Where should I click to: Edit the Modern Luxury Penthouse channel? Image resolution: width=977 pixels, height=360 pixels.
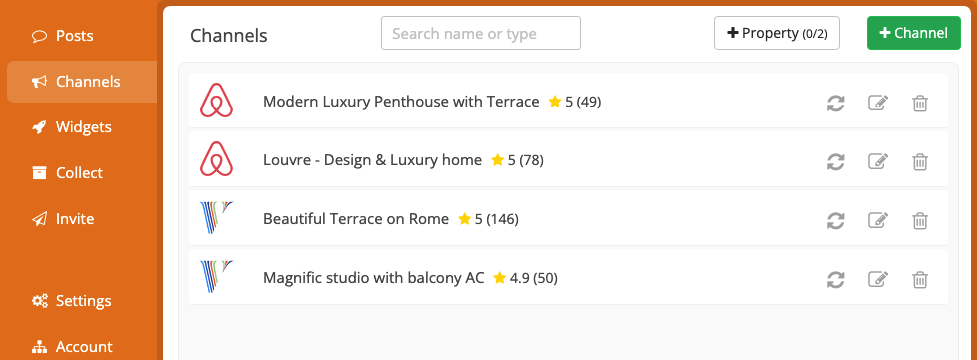878,103
